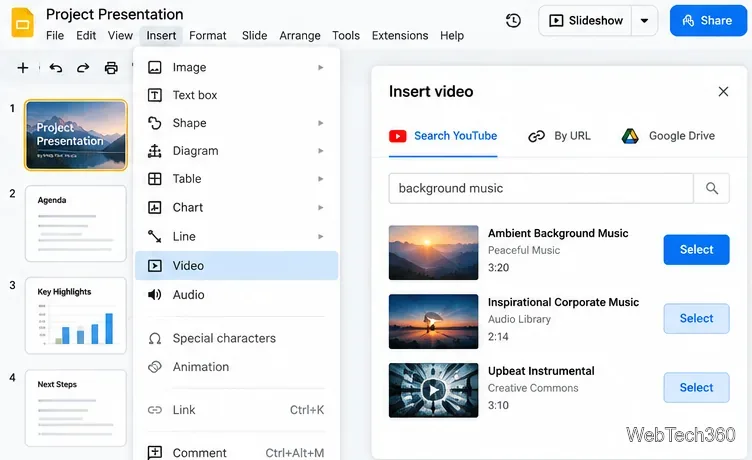Click the Share button

[708, 21]
